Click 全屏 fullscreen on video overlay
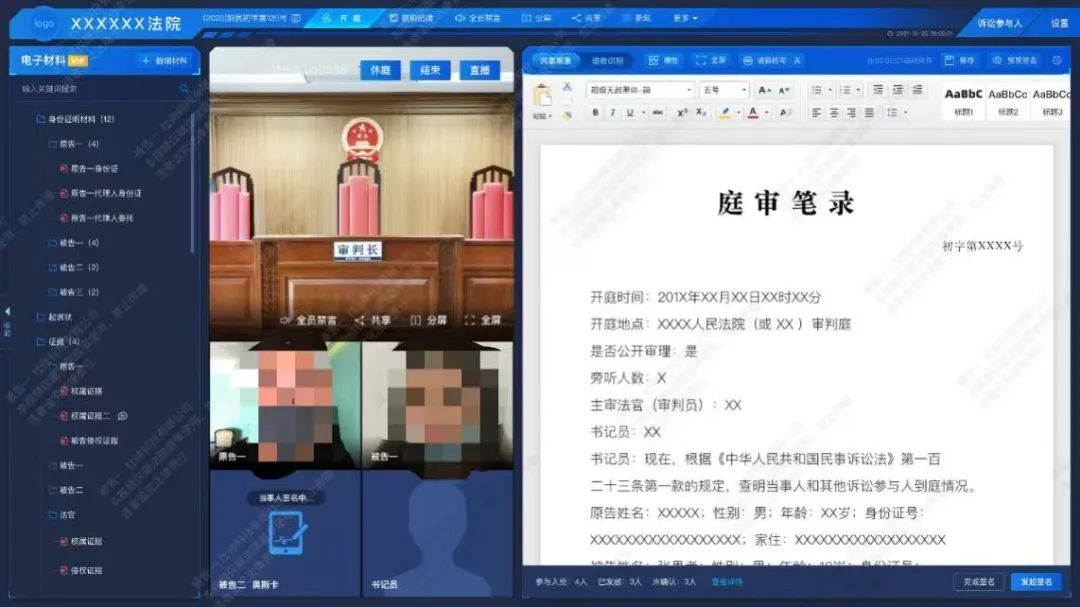The image size is (1080, 607). (x=483, y=320)
